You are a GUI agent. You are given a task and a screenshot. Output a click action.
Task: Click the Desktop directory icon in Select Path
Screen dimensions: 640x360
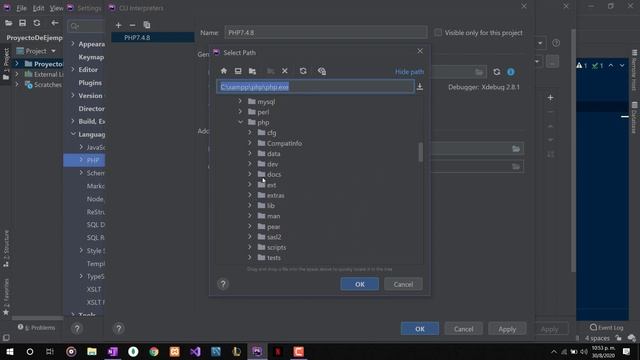point(238,71)
